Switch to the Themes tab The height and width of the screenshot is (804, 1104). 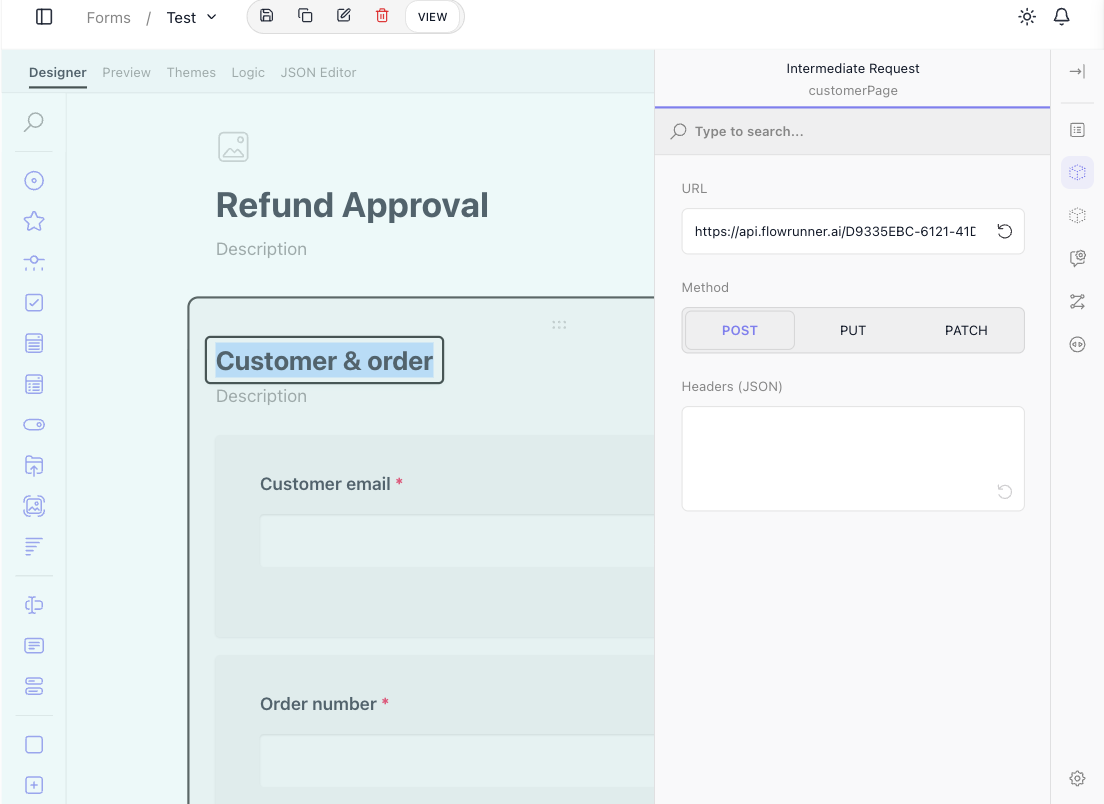click(191, 73)
